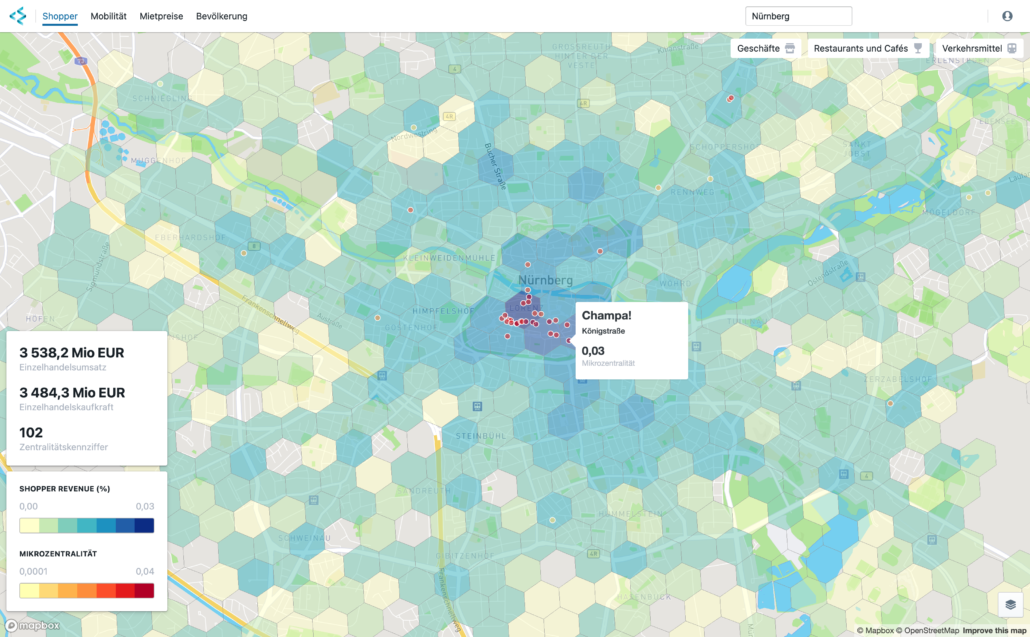
Task: Click the MIKROZENTRALITÄT legend title
Action: point(58,554)
